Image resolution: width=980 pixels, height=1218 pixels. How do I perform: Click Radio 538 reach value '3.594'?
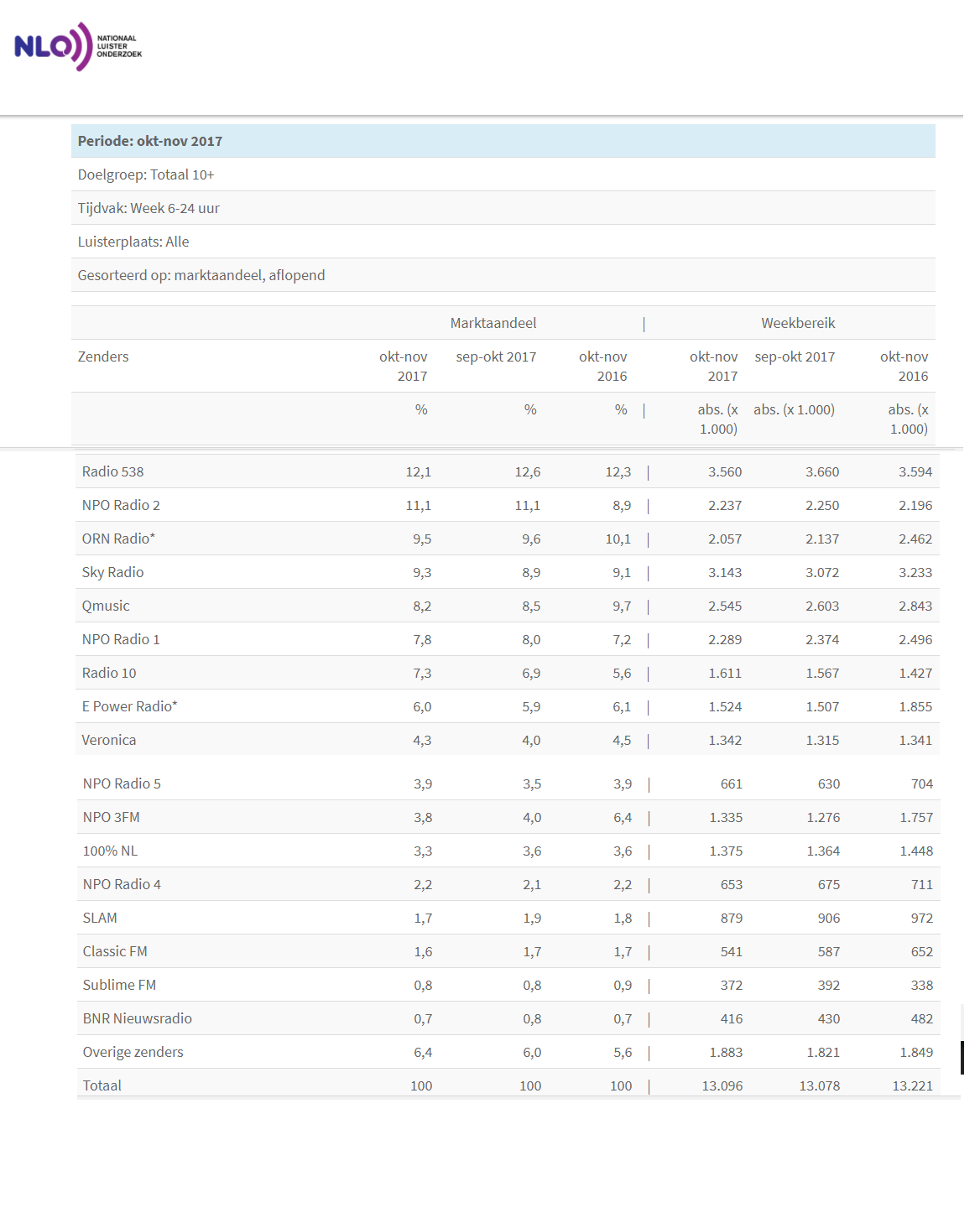[x=915, y=471]
